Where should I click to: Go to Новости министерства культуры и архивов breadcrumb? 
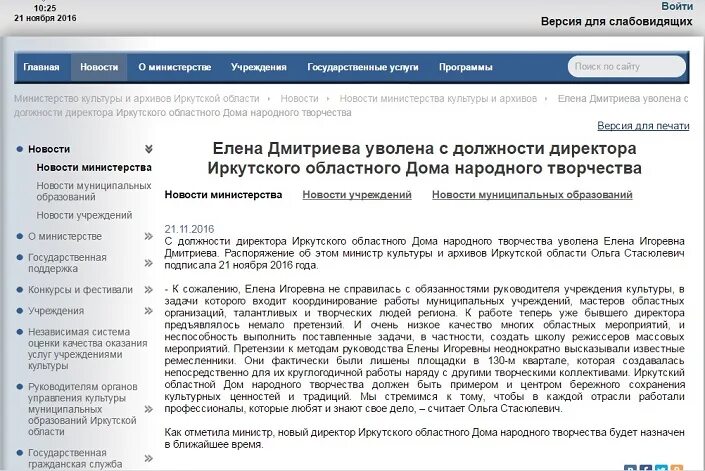(x=438, y=98)
